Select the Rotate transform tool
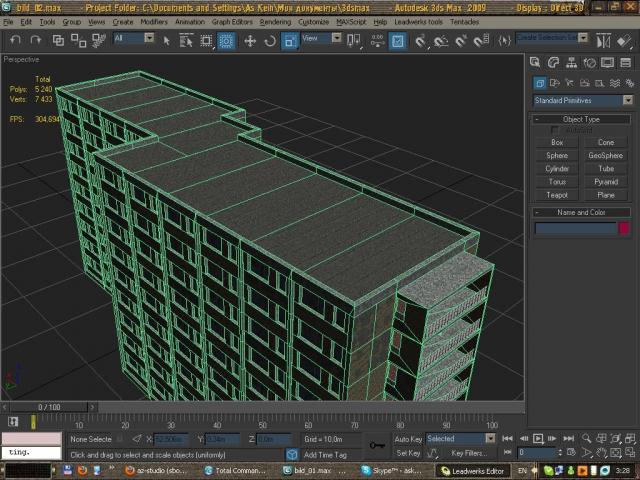This screenshot has width=640, height=480. pyautogui.click(x=269, y=41)
